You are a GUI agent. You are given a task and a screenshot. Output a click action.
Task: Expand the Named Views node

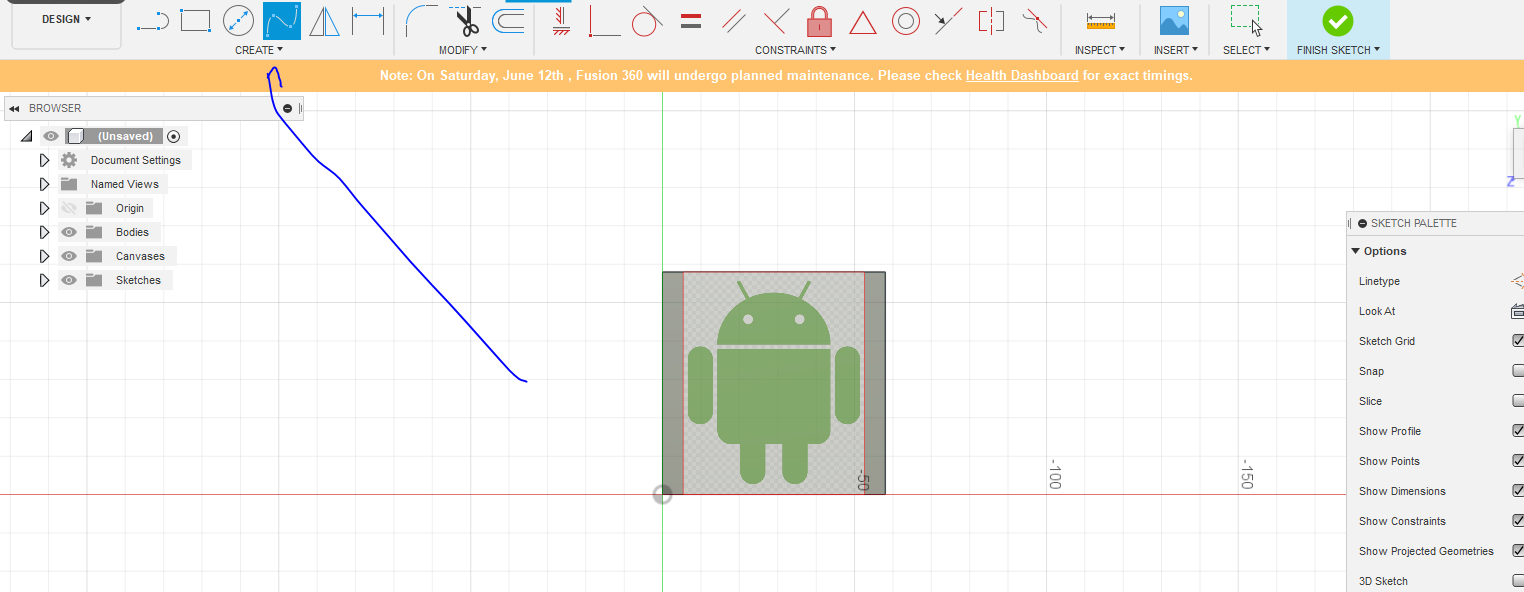pos(44,184)
